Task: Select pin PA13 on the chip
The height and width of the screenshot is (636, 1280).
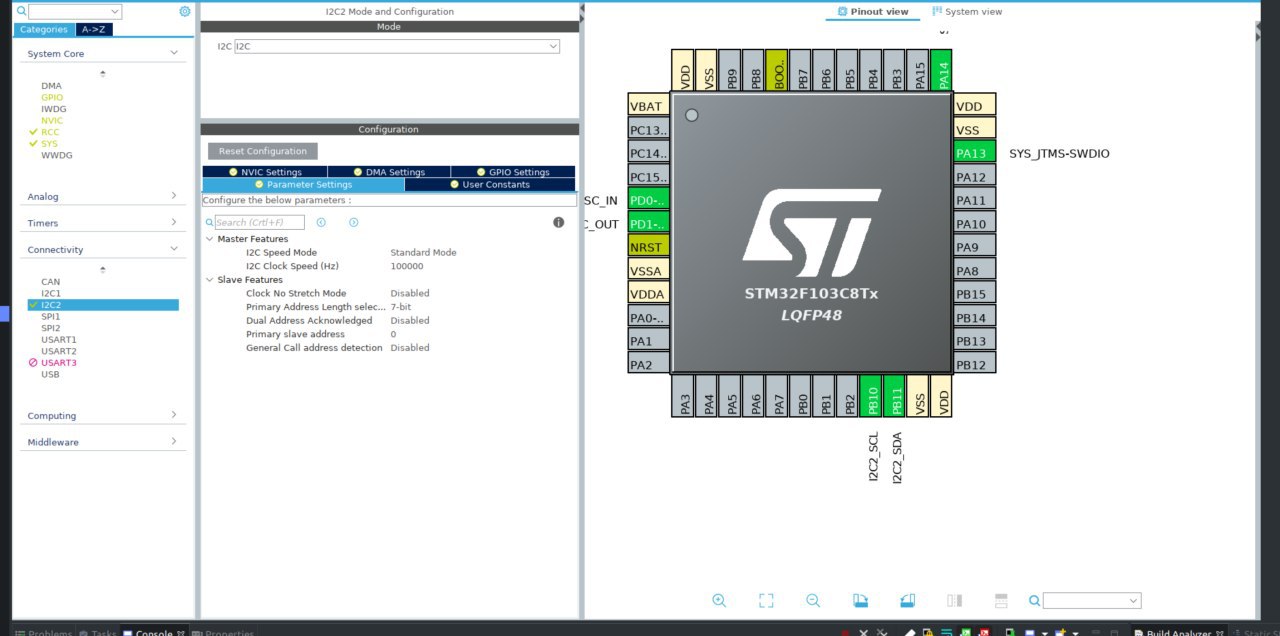Action: coord(974,153)
